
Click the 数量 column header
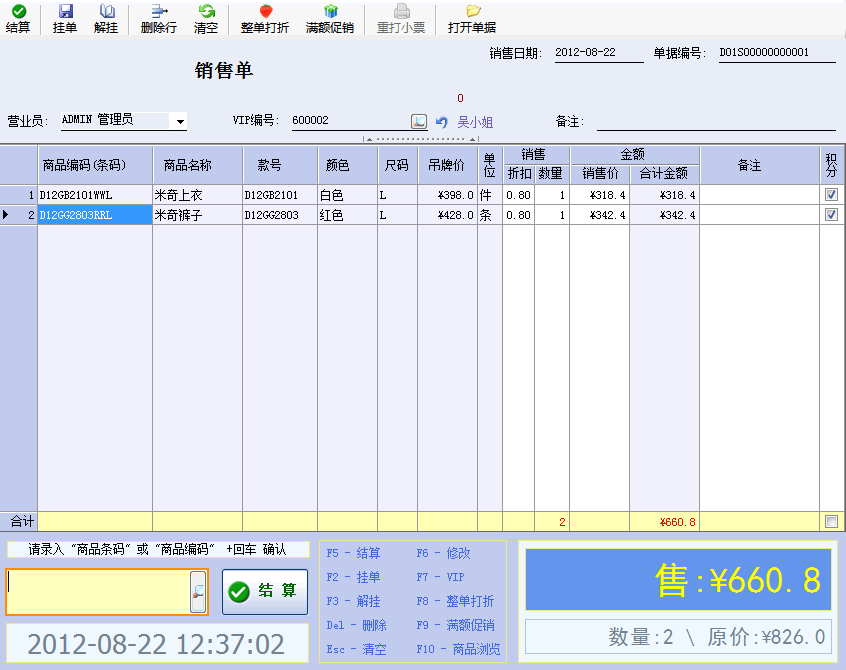click(x=551, y=173)
